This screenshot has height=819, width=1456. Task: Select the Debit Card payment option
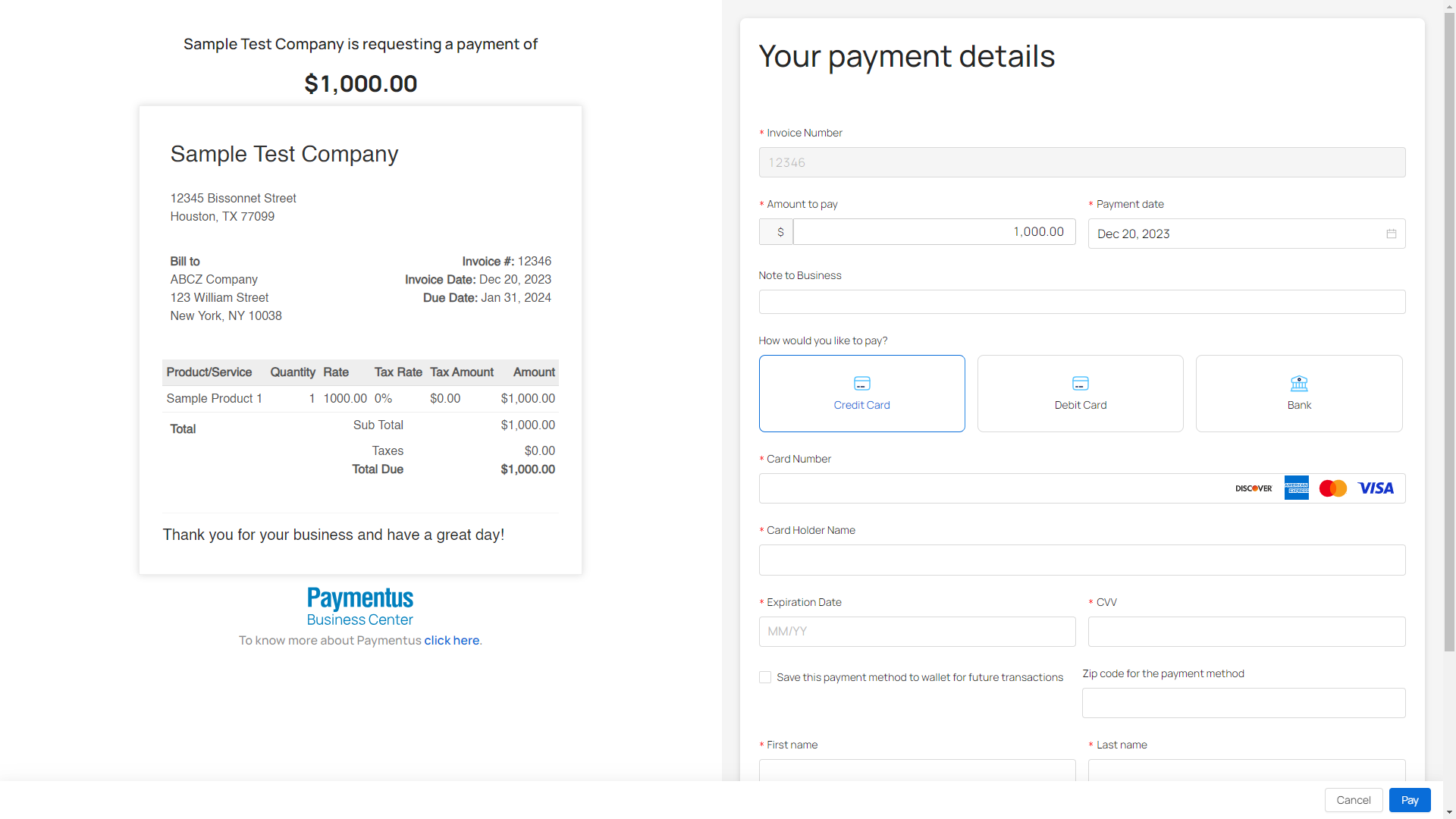pos(1080,394)
